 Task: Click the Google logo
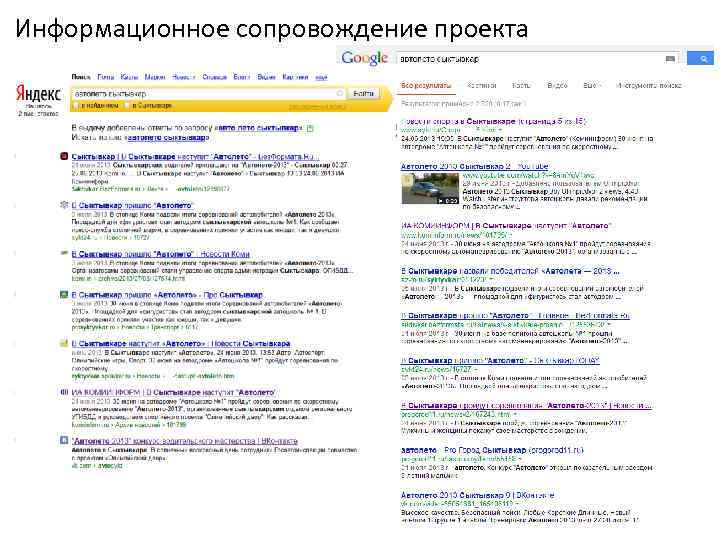[365, 58]
